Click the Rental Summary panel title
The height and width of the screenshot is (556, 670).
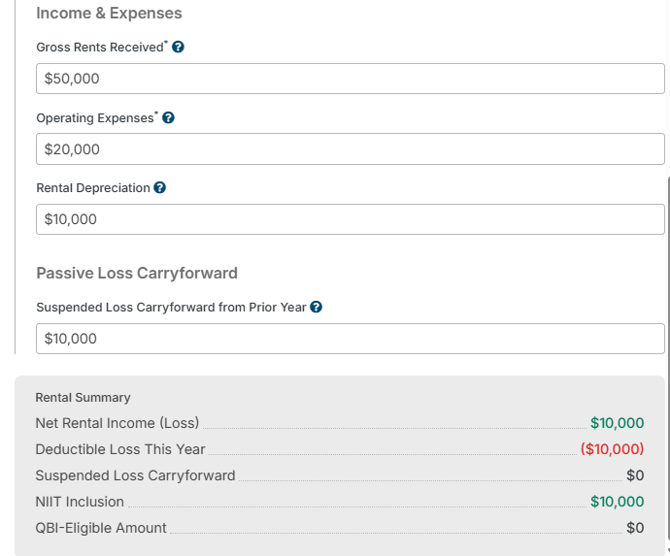point(83,397)
